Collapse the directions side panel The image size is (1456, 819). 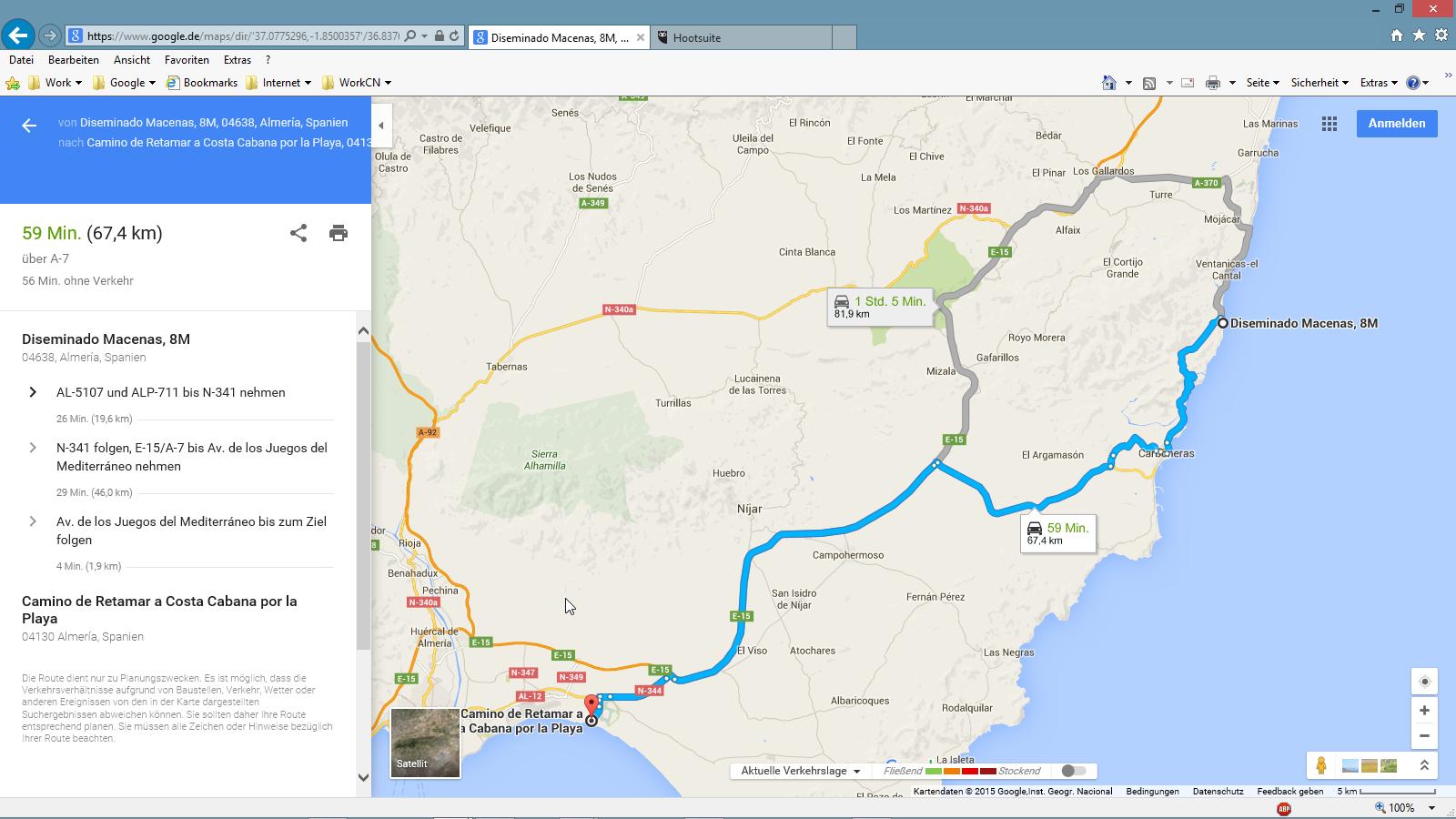pyautogui.click(x=381, y=126)
